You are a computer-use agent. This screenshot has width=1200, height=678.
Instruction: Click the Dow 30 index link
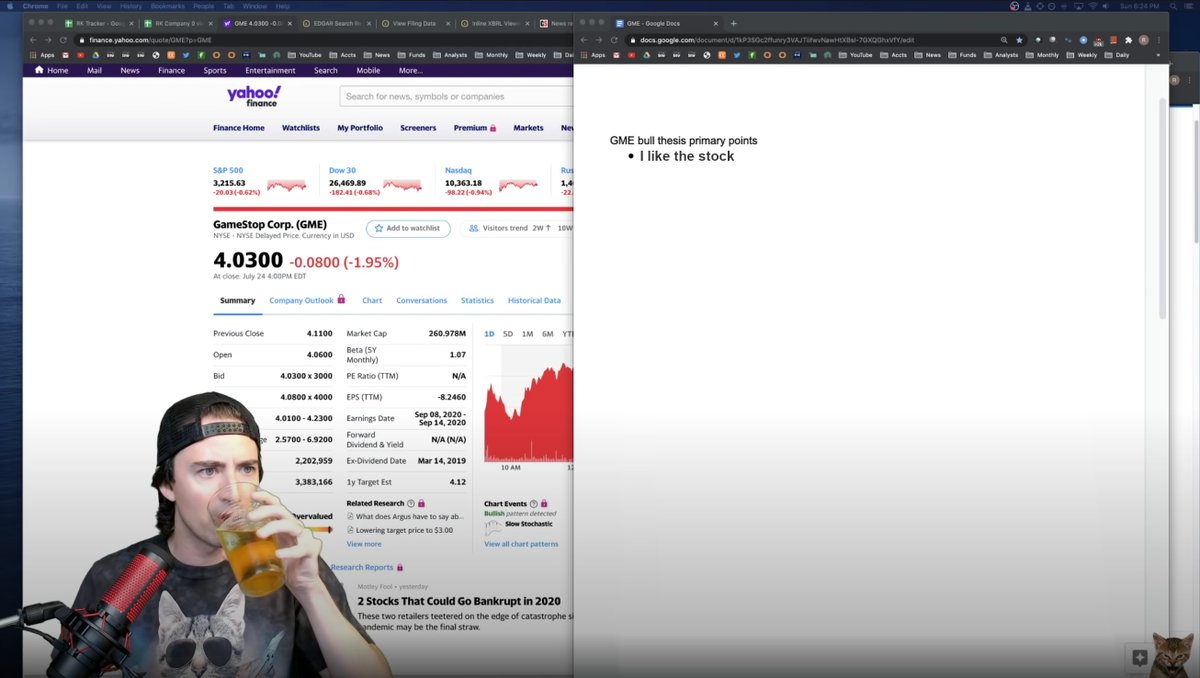pyautogui.click(x=340, y=170)
